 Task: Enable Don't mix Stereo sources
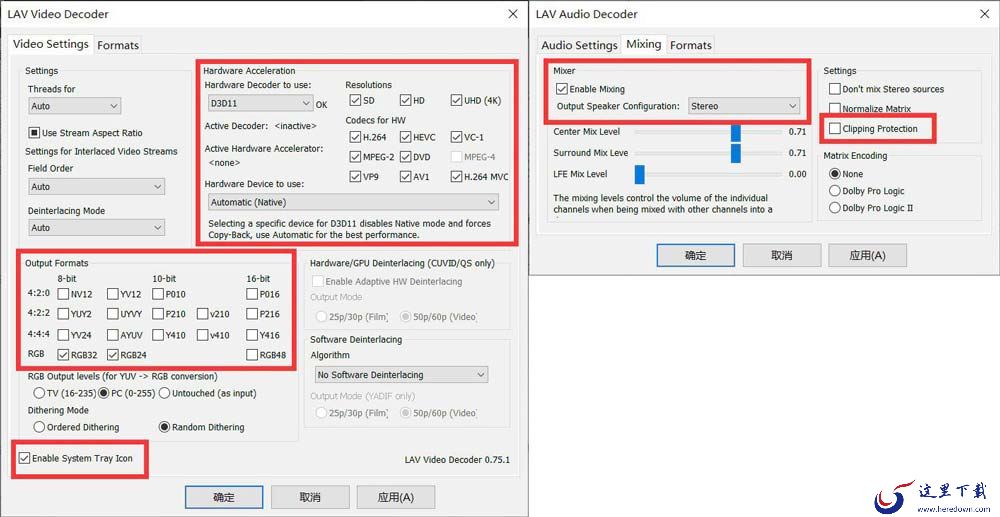[x=835, y=89]
